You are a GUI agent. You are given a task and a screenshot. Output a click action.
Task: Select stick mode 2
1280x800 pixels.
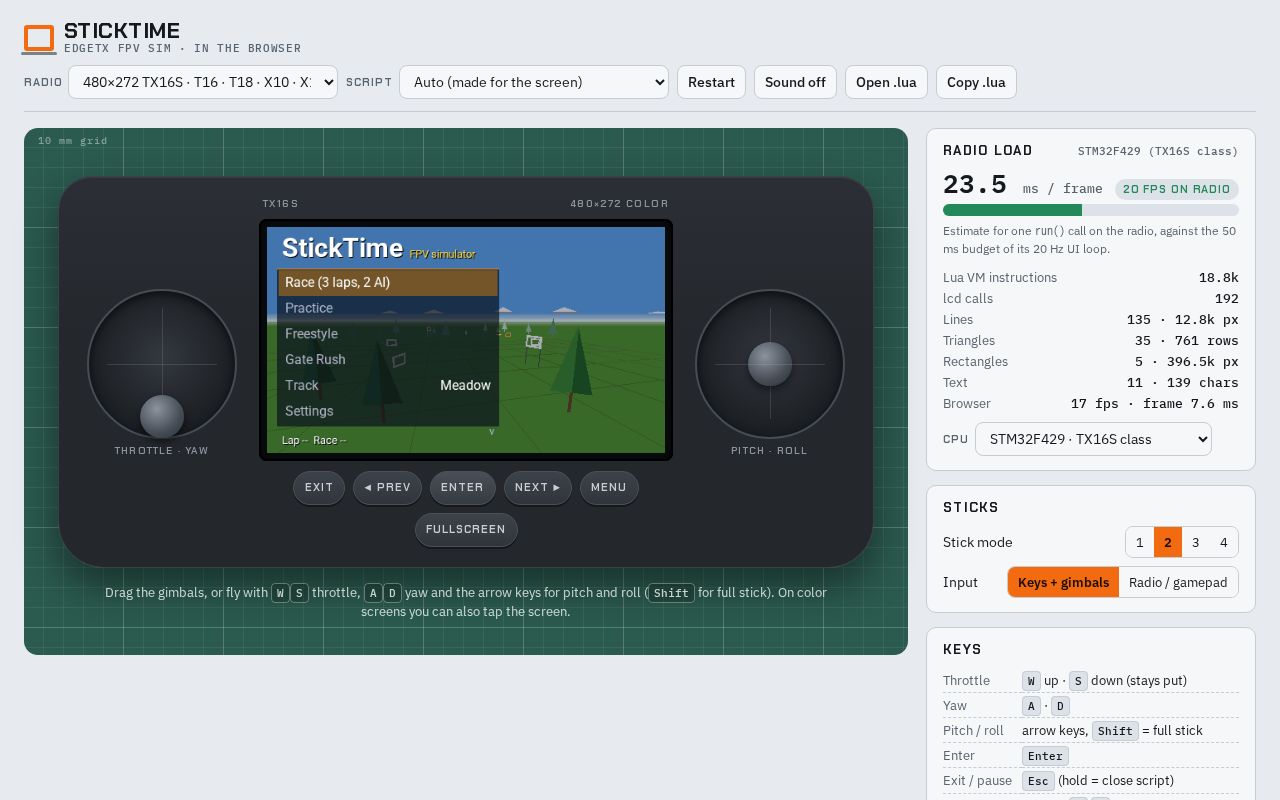click(x=1168, y=542)
